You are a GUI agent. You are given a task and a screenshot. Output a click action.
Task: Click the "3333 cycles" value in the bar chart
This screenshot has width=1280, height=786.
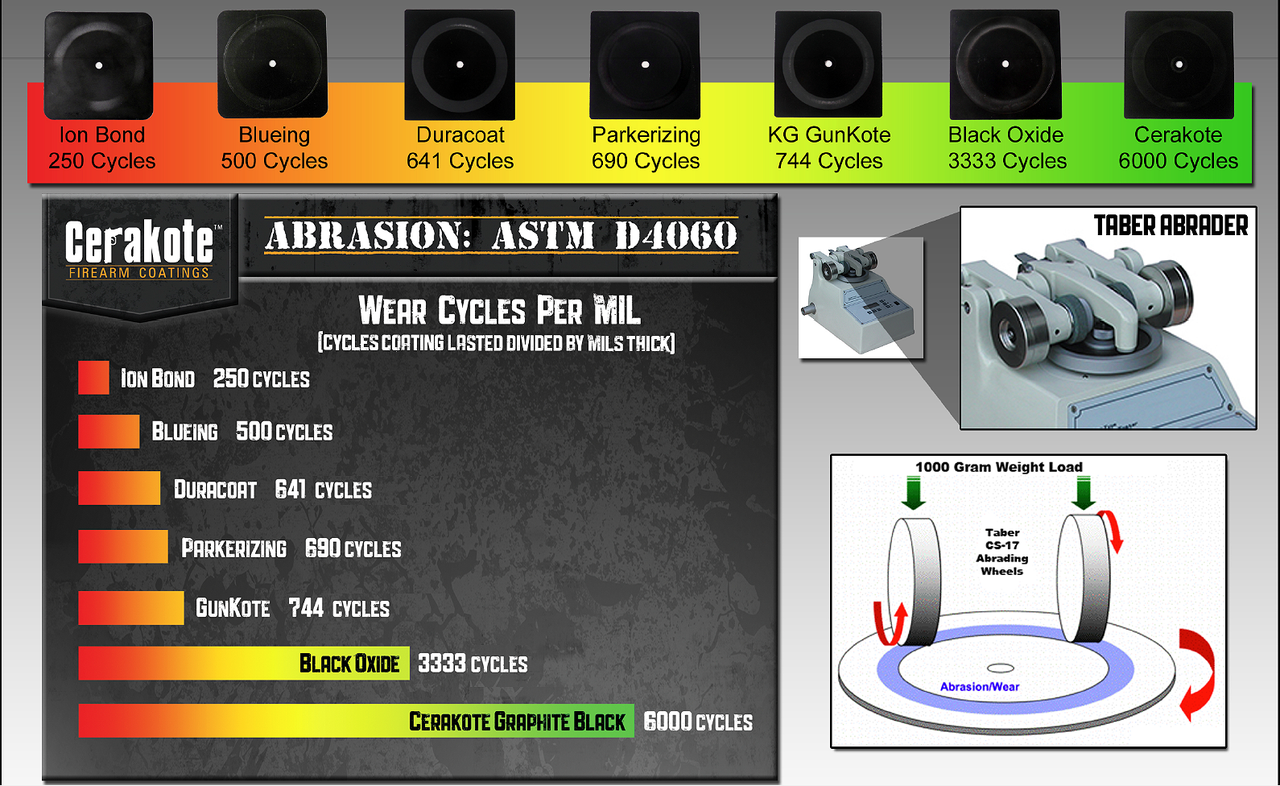(x=473, y=664)
